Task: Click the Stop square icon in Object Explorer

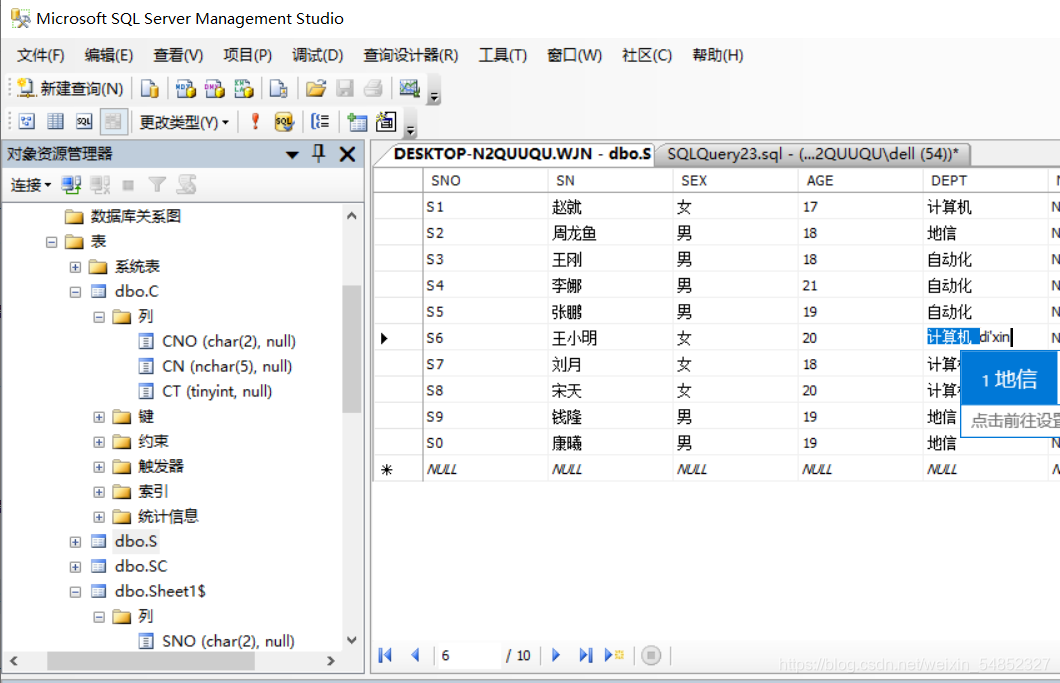Action: 128,185
